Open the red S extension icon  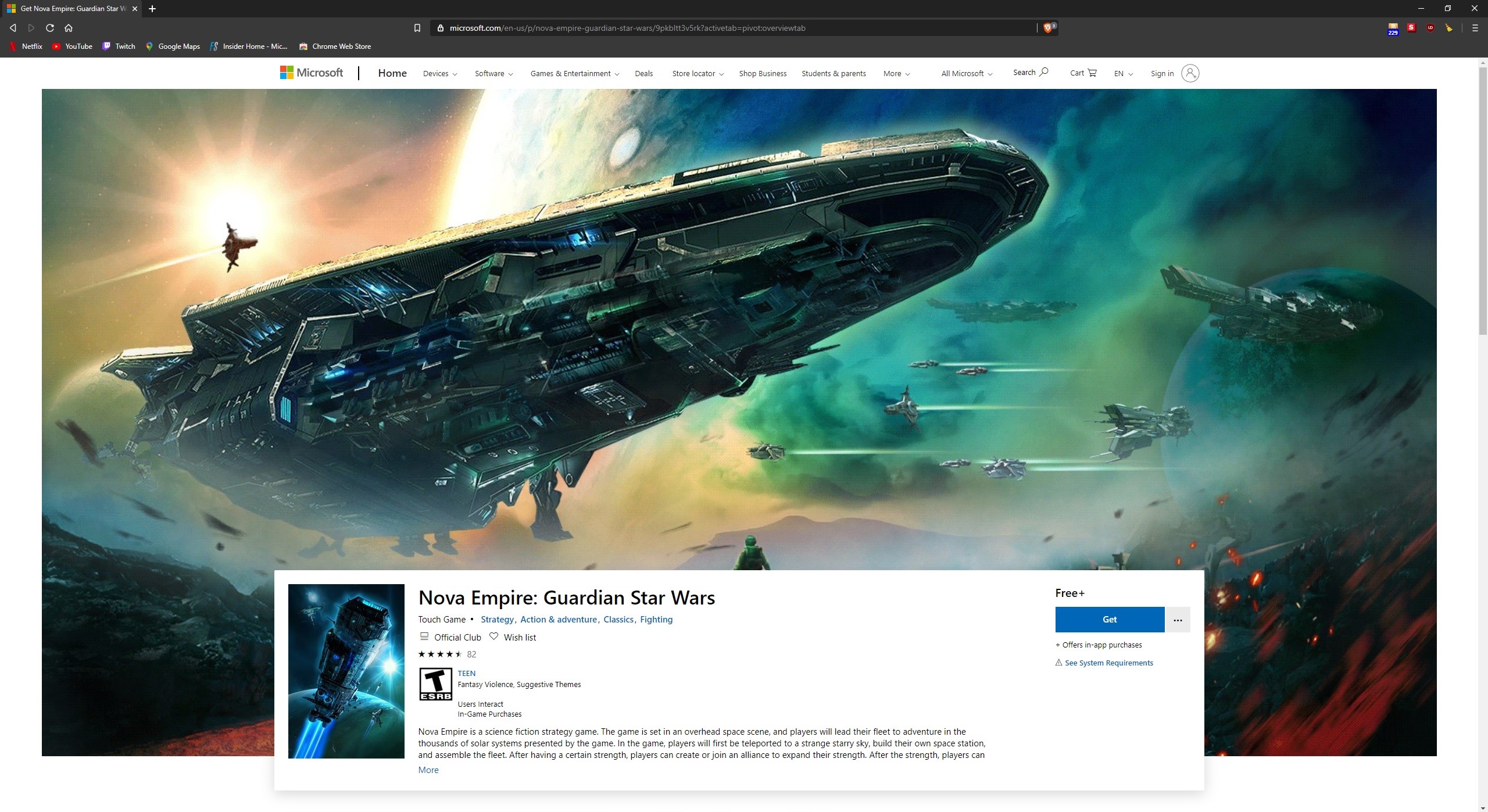pyautogui.click(x=1411, y=27)
